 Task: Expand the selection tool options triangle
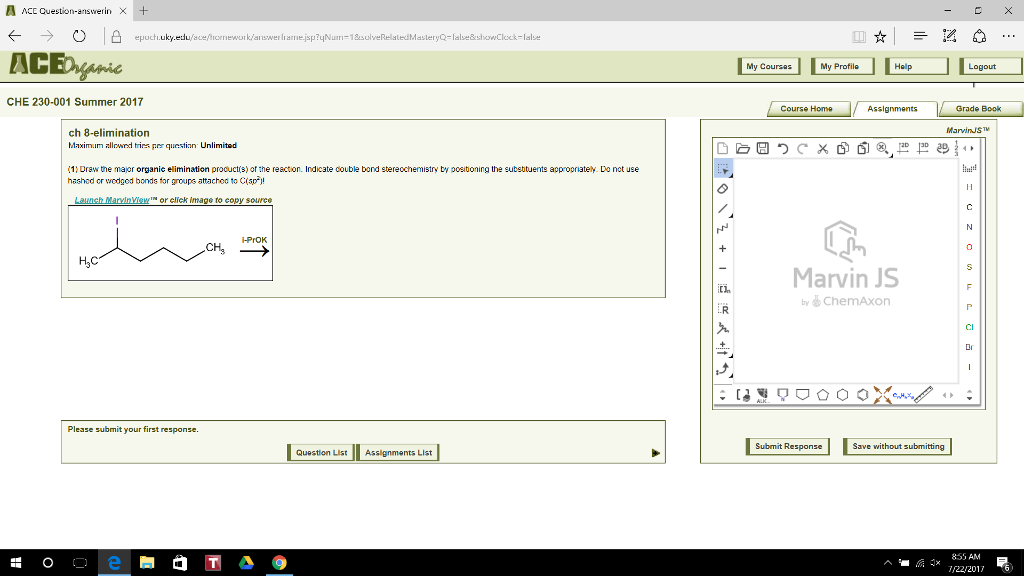(729, 175)
